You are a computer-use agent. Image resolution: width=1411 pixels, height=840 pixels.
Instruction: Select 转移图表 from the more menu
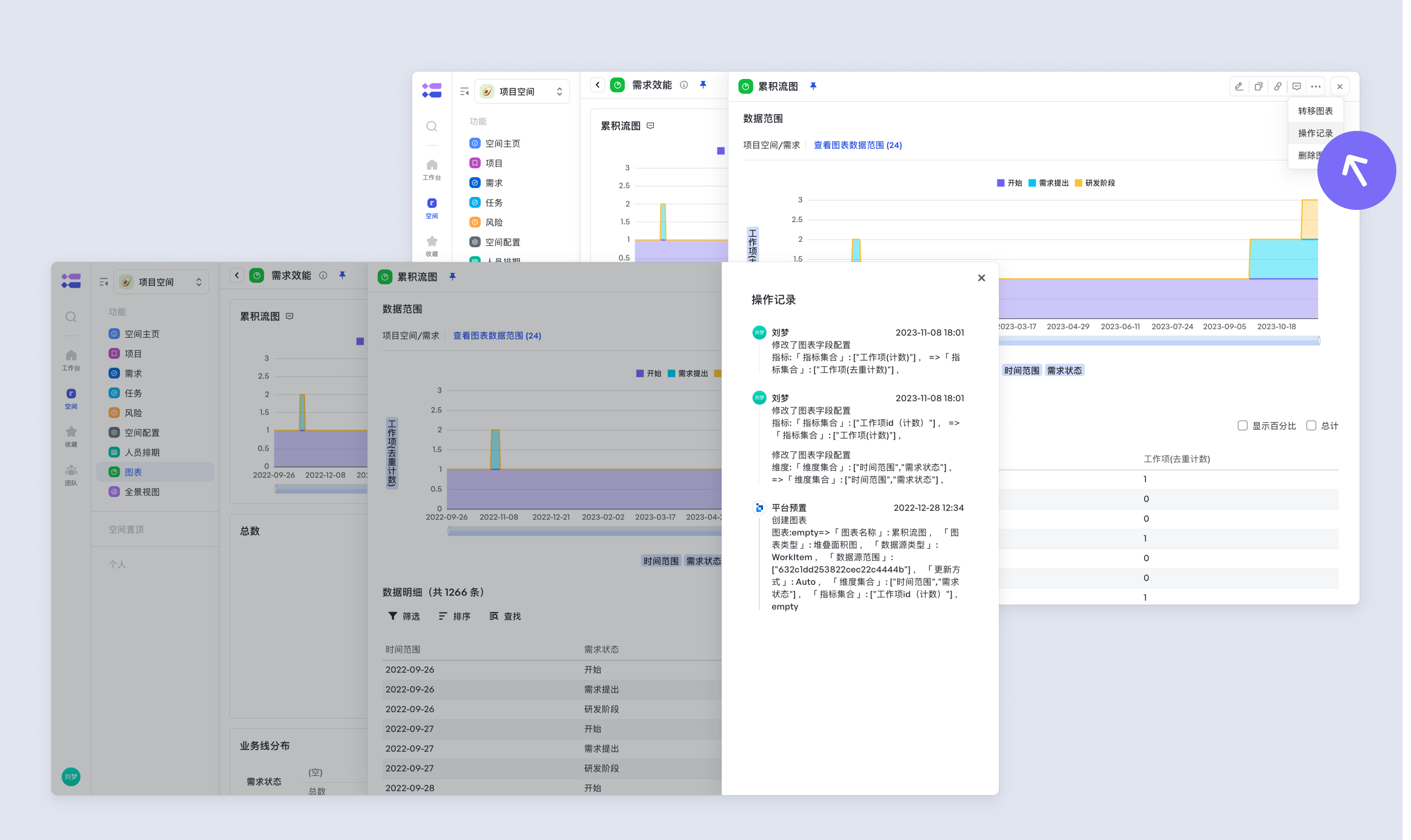(x=1315, y=111)
